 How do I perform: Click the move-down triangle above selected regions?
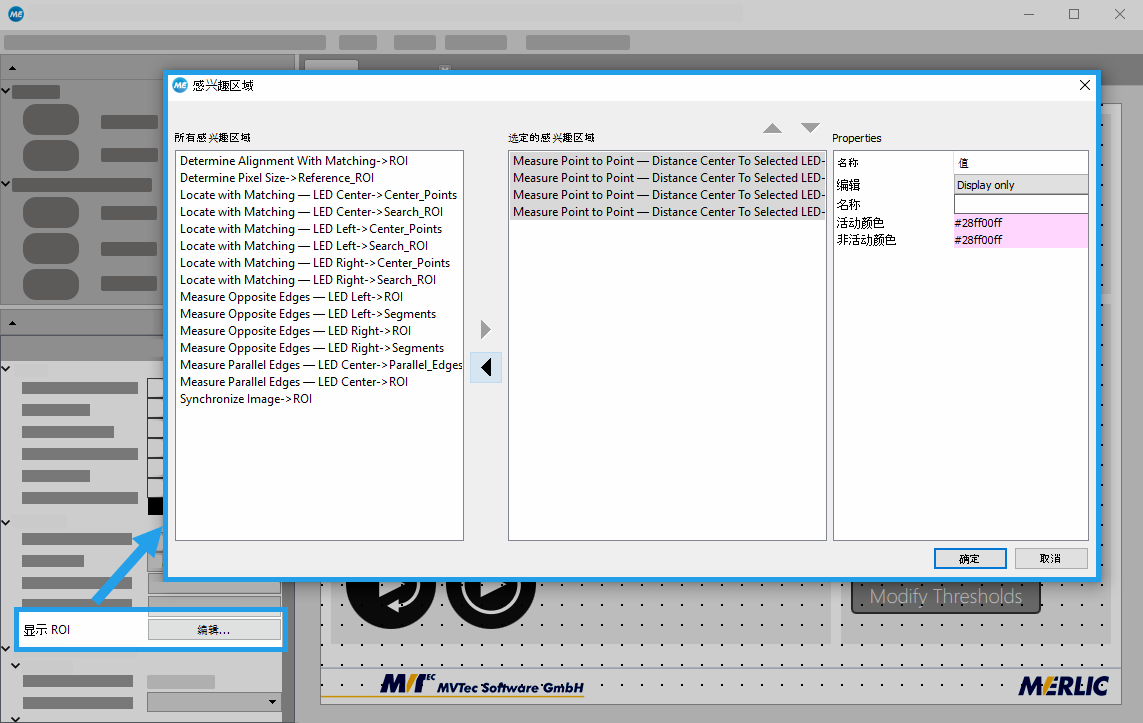click(810, 128)
